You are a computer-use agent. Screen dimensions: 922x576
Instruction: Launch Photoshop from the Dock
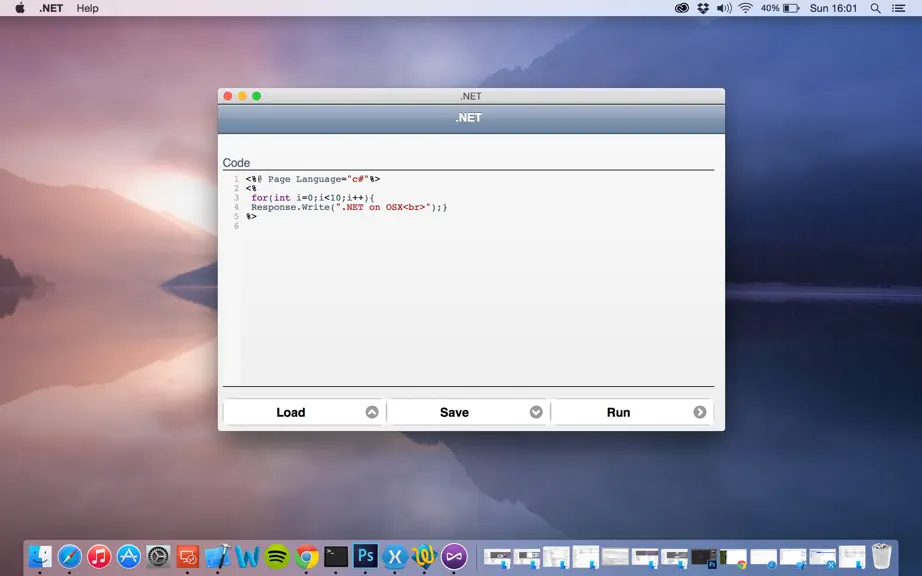click(x=365, y=555)
